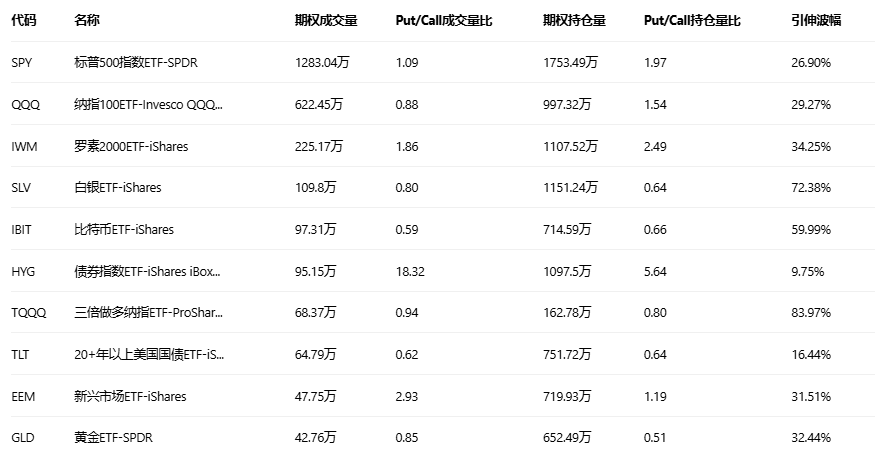Click TQQQ implied volatility 83.97%
Viewport: 883px width, 462px height.
810,313
